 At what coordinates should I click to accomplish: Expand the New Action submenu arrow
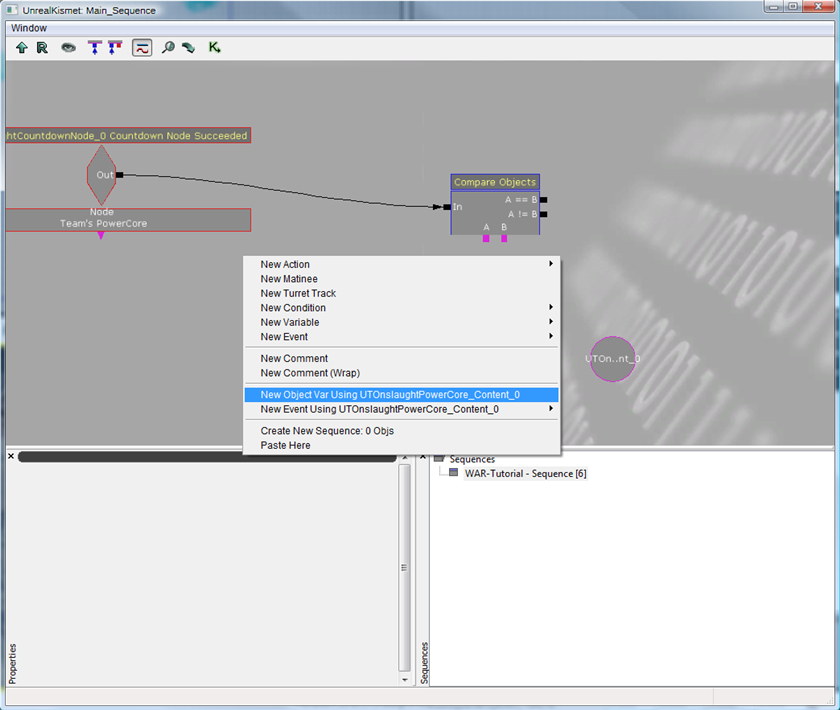coord(551,264)
